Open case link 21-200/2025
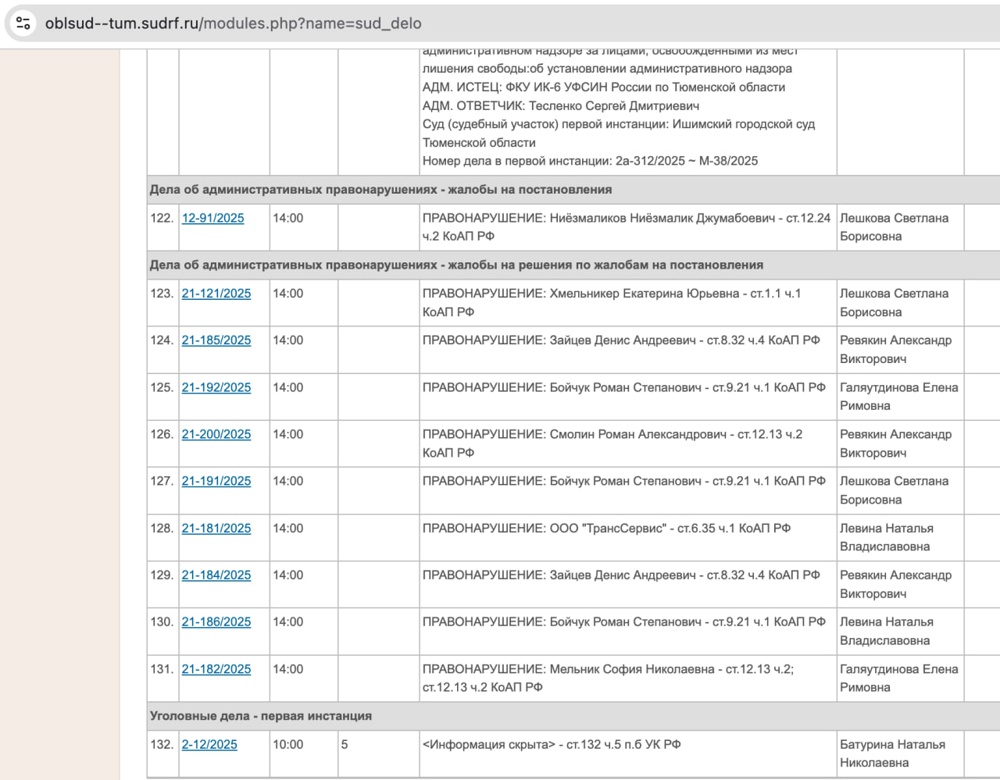Screen dimensions: 1000x780 click(x=216, y=434)
